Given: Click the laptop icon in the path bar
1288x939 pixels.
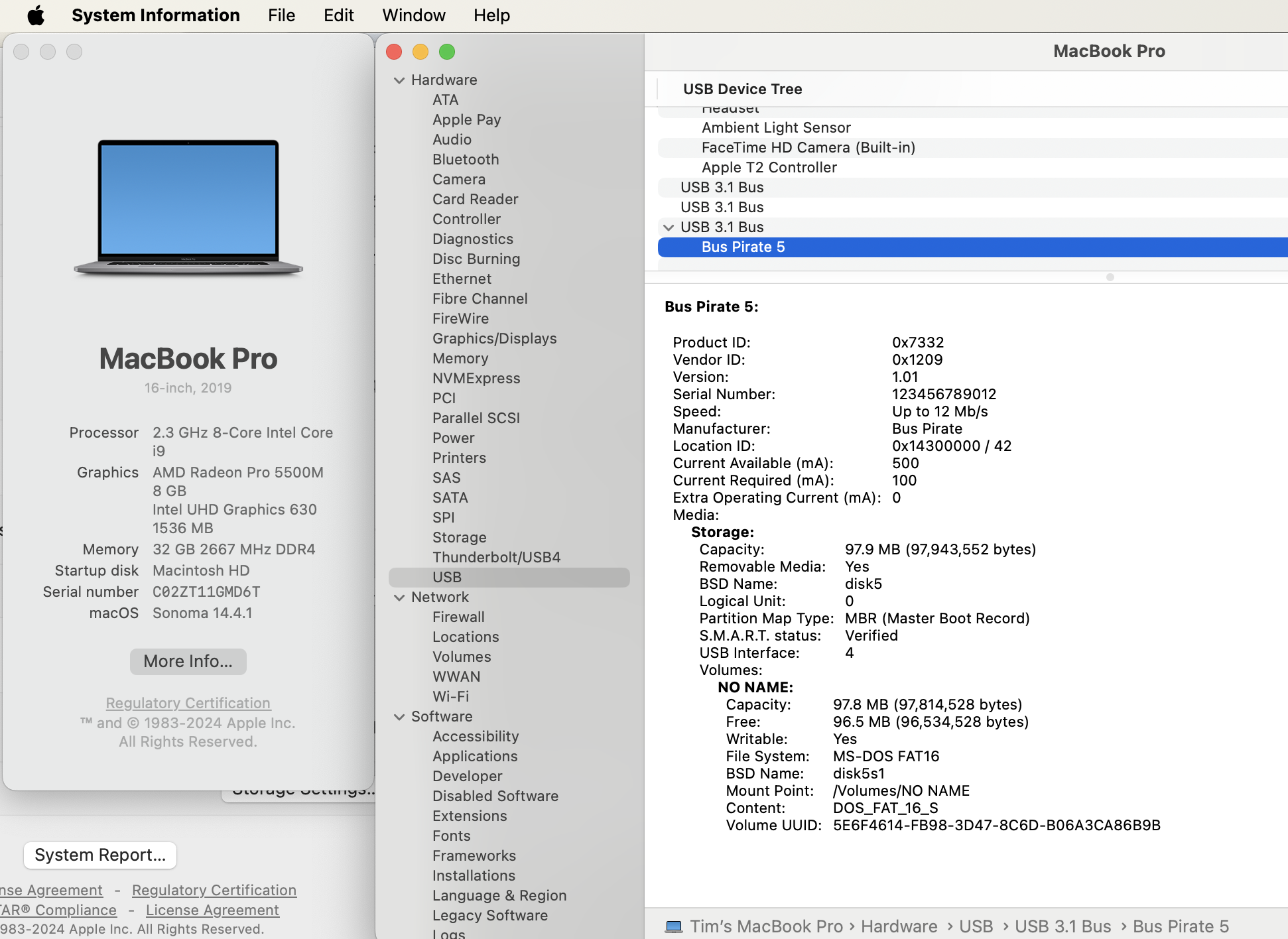Looking at the screenshot, I should (673, 926).
